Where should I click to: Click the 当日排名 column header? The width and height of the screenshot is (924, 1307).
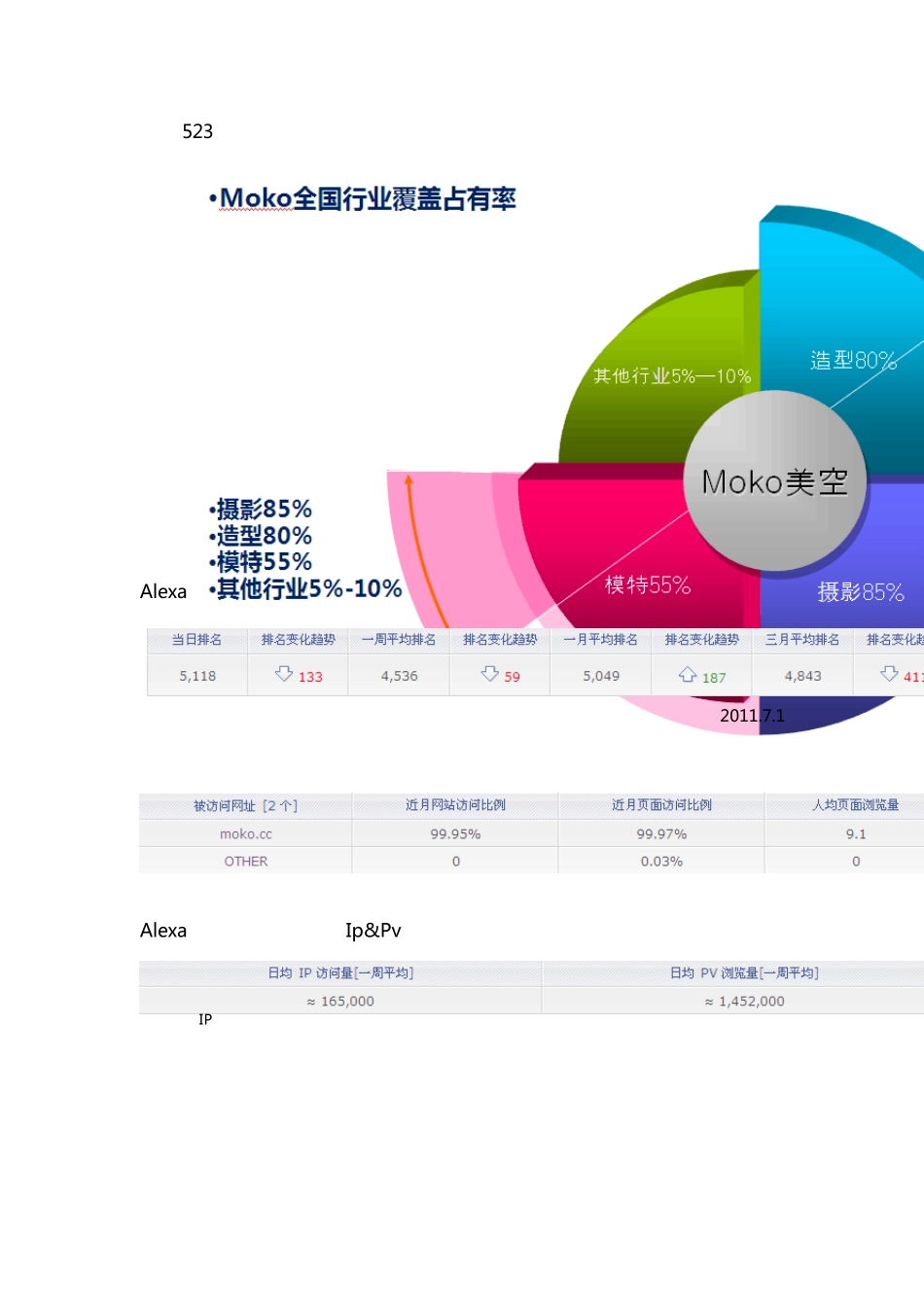(x=197, y=640)
